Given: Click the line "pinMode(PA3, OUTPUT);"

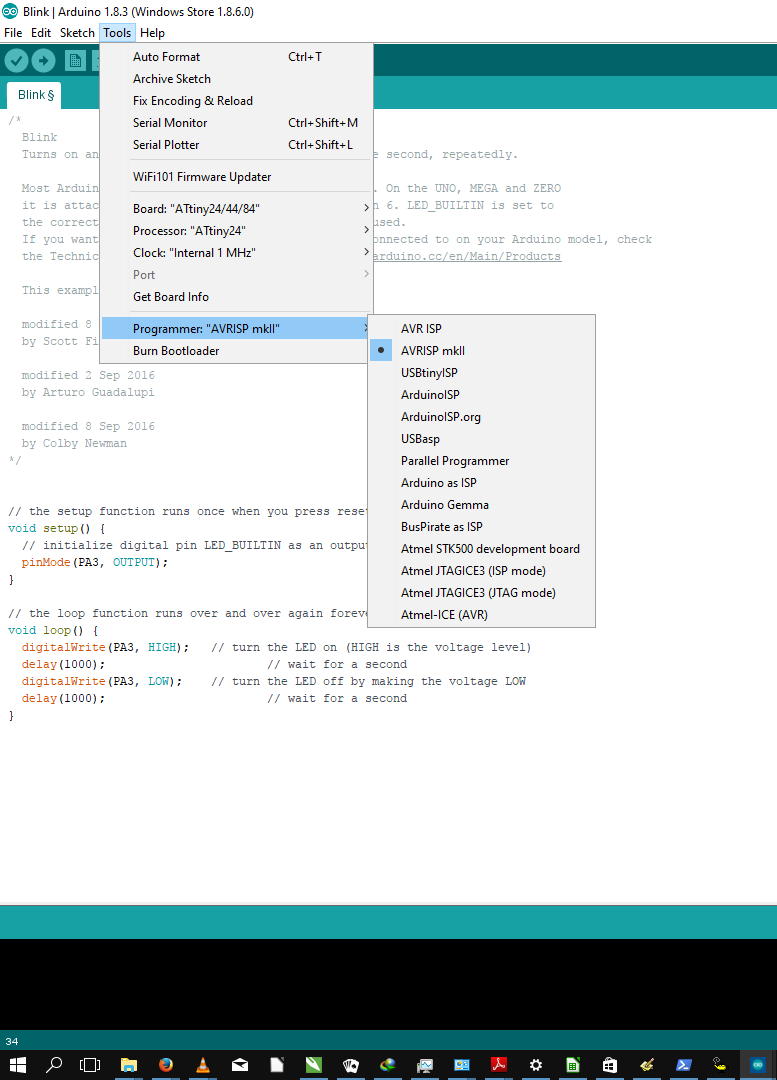Looking at the screenshot, I should [94, 562].
